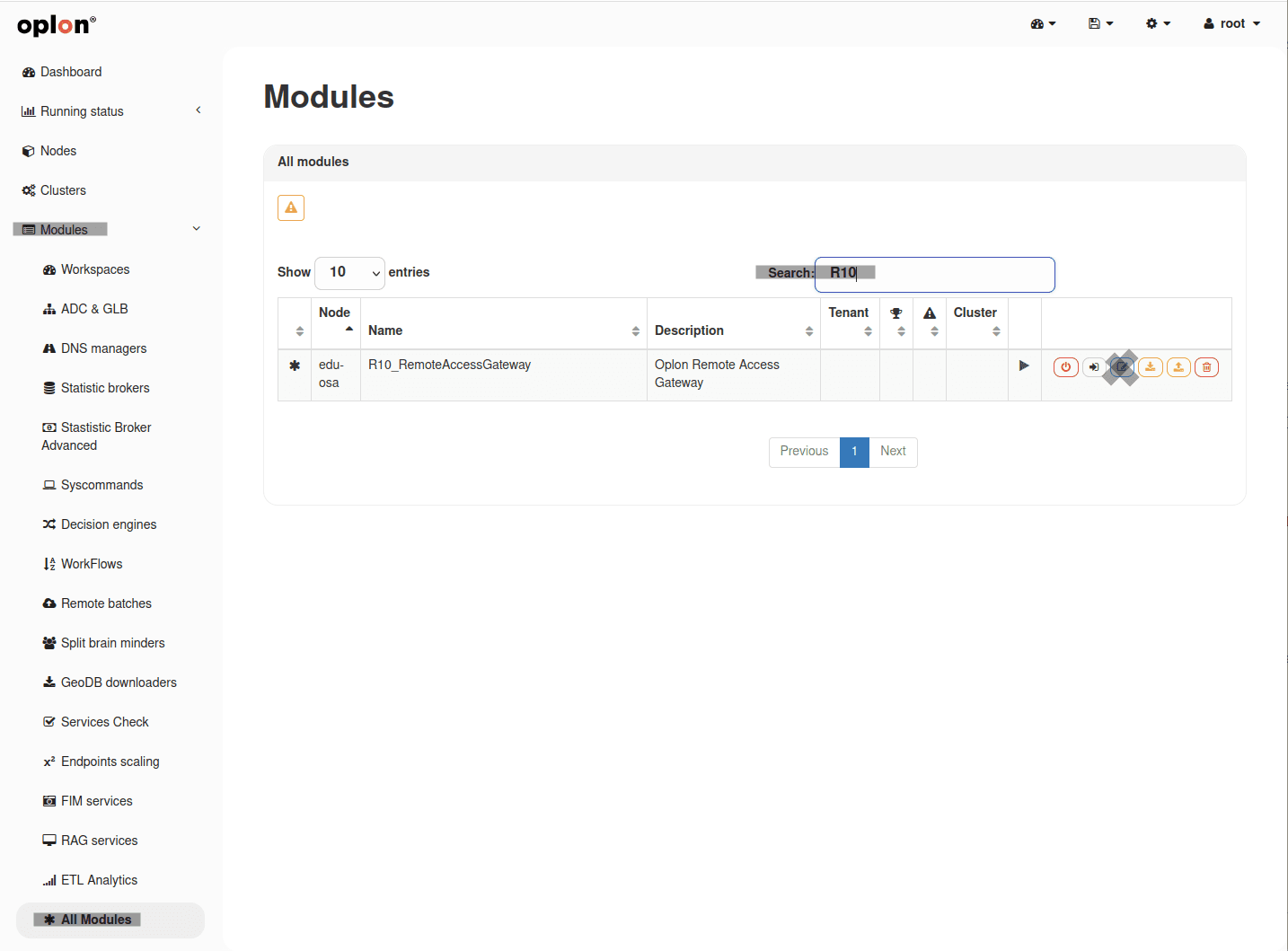Sort by the warning triangle column
Screen dimensions: 1288x951
[930, 323]
